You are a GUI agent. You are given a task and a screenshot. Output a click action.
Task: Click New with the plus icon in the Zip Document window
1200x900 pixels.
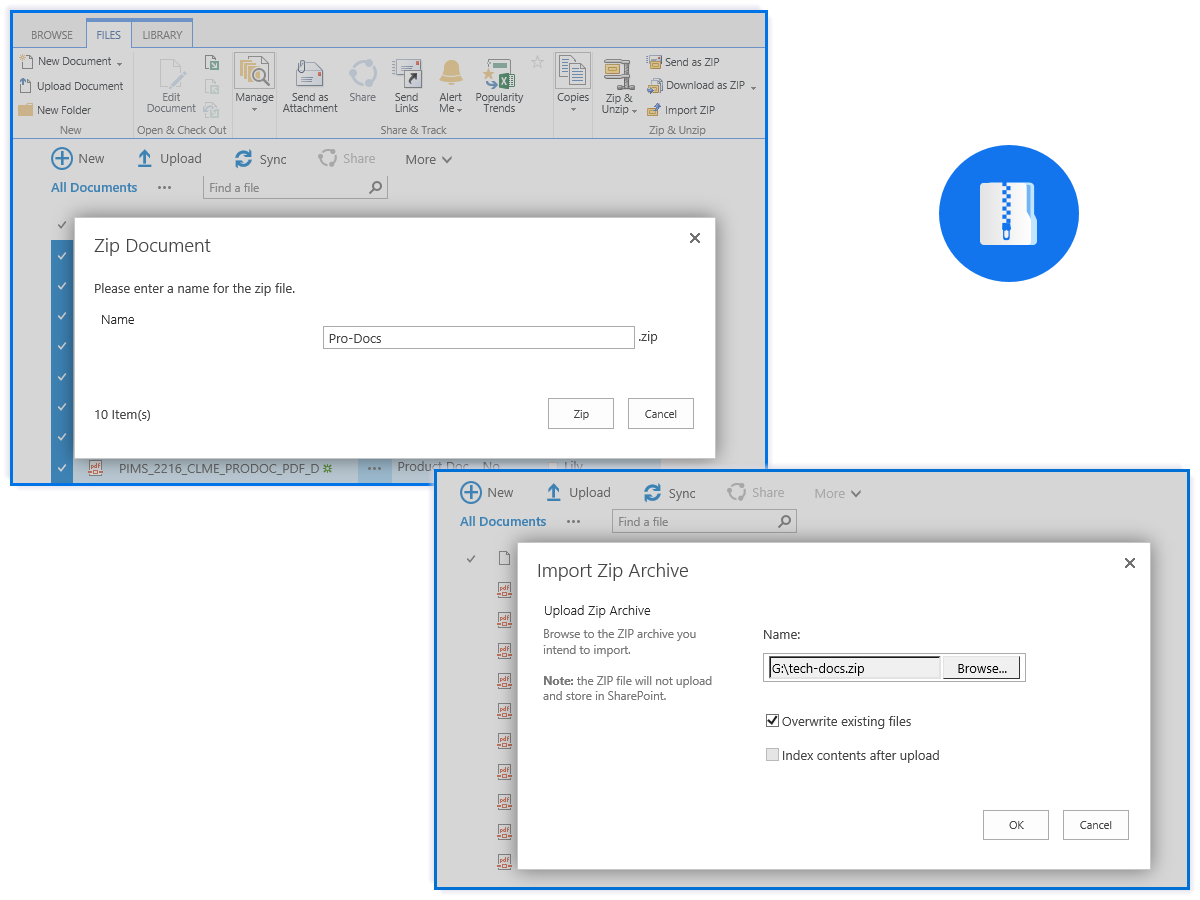(78, 158)
